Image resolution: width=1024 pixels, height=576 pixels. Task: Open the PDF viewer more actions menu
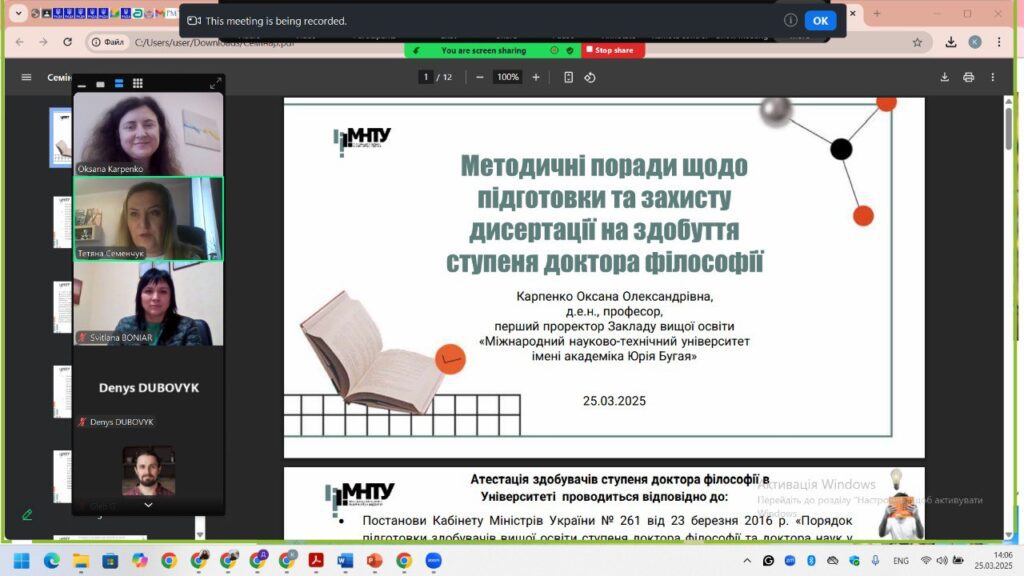coord(992,77)
